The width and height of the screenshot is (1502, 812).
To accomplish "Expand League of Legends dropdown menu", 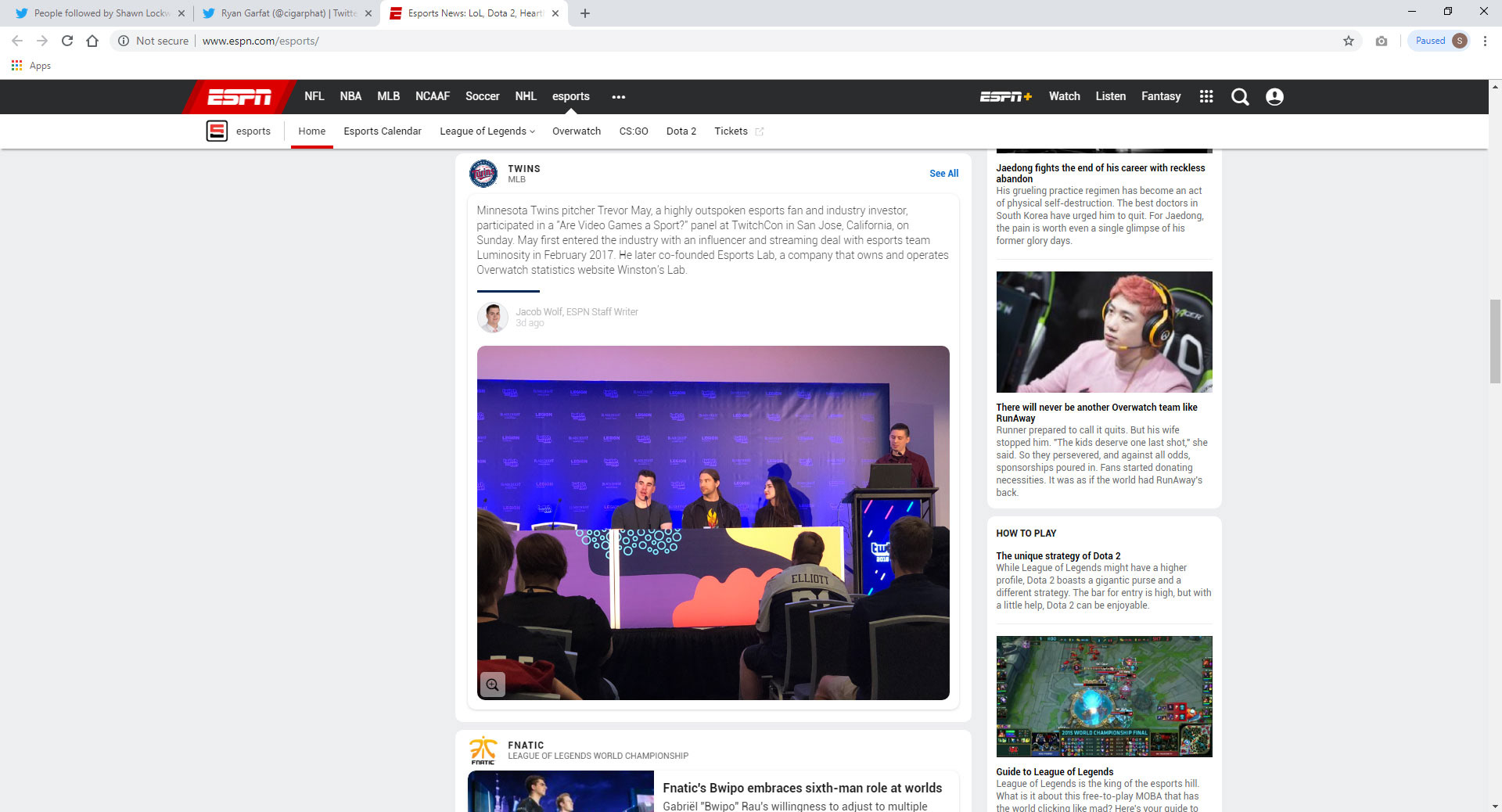I will 487,131.
